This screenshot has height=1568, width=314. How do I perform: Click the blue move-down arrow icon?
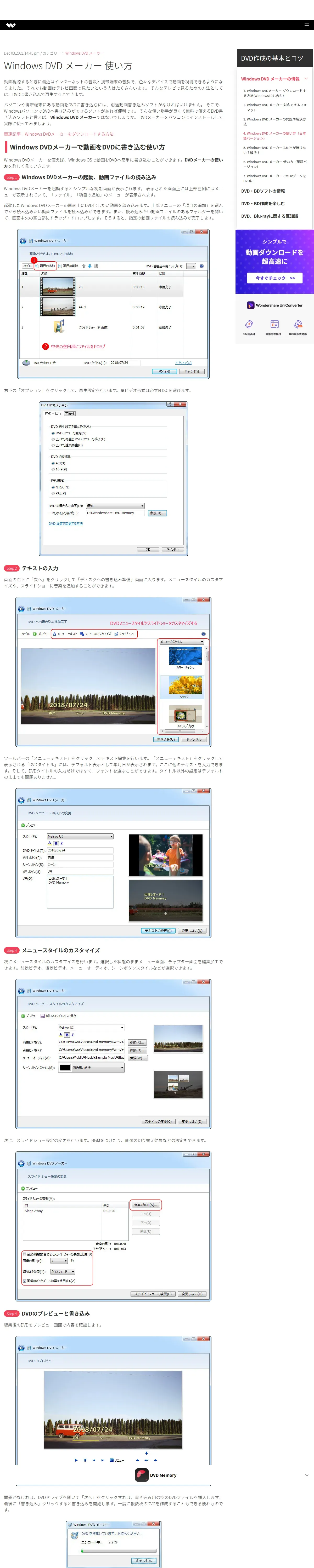90,266
